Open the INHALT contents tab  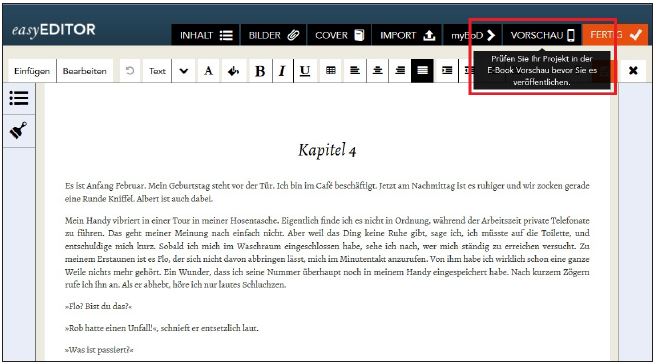206,35
